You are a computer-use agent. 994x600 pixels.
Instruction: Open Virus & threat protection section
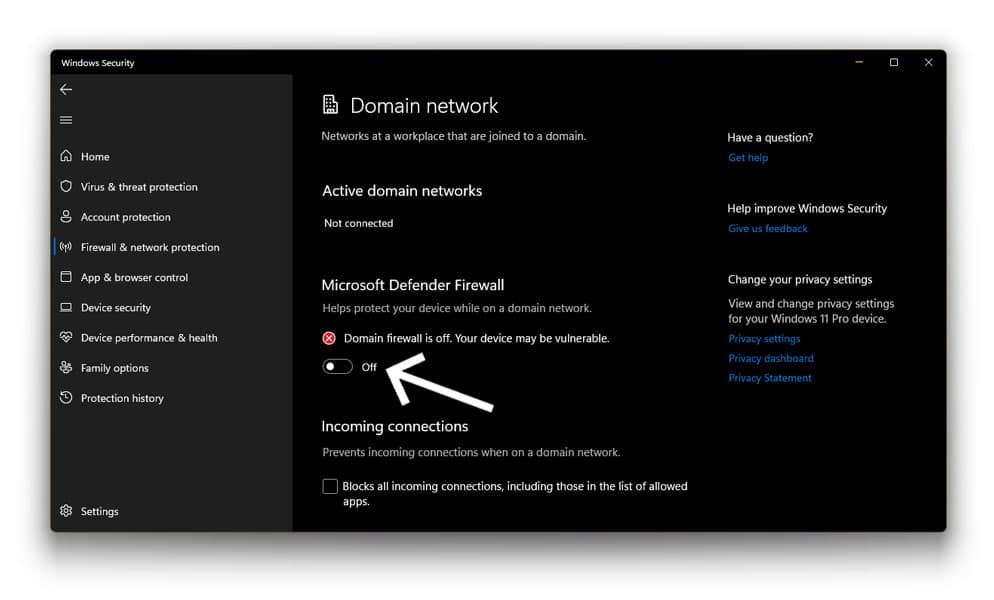(139, 187)
